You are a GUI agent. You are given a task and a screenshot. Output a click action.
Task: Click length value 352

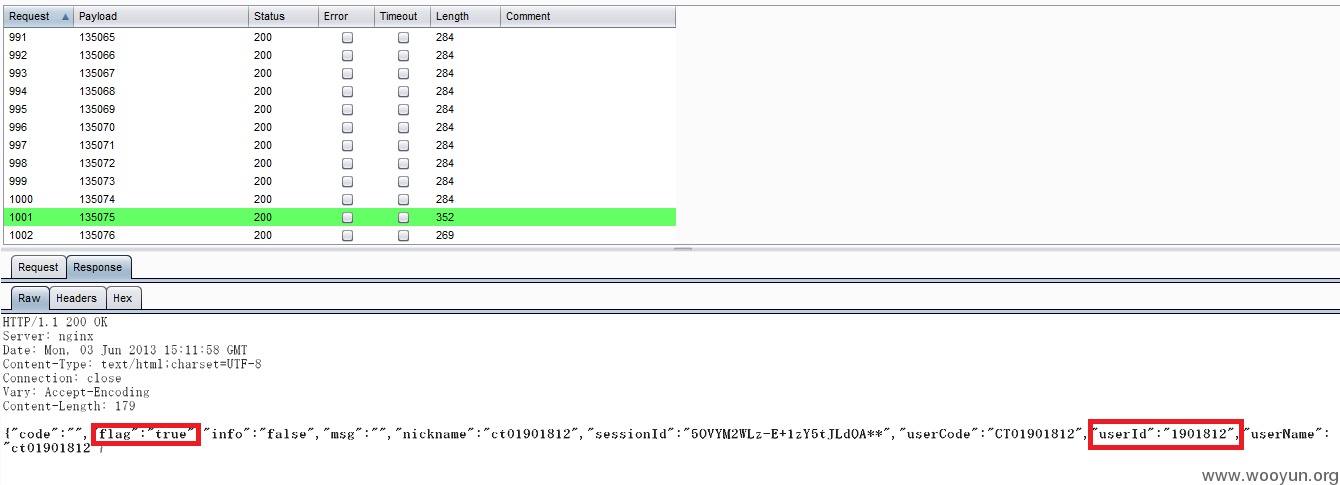pos(445,217)
